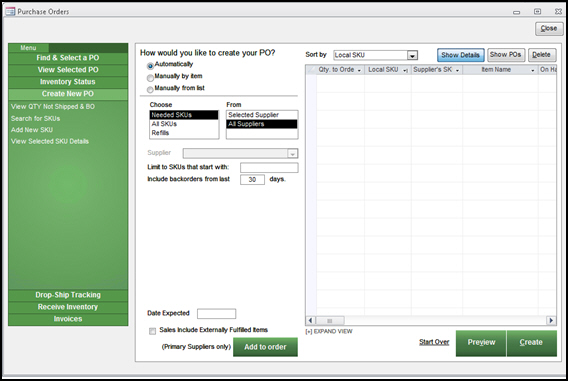The image size is (568, 381).
Task: Click the Preview button
Action: coord(481,343)
